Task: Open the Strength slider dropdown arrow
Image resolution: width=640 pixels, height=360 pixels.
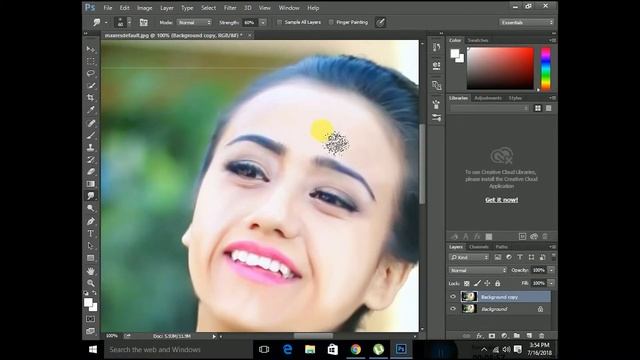Action: click(x=263, y=22)
